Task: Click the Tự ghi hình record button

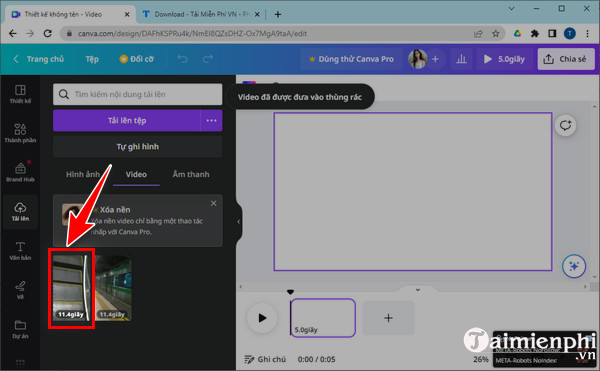Action: pyautogui.click(x=138, y=146)
